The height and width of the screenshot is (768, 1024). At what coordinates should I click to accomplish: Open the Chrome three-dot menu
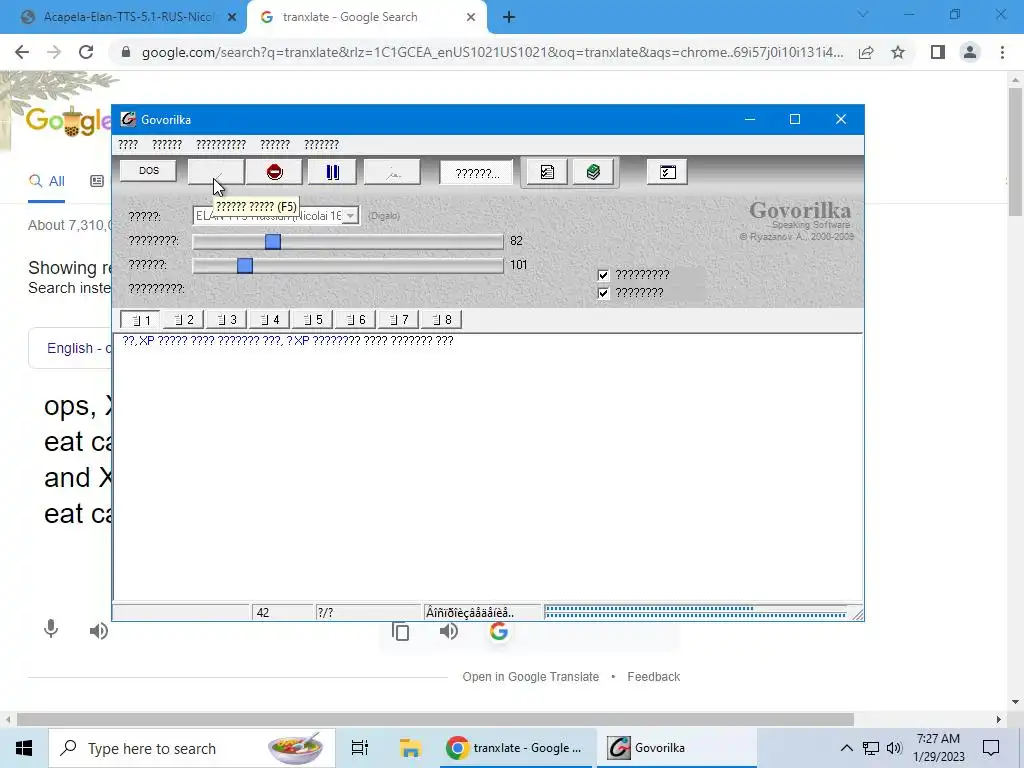pos(1002,52)
